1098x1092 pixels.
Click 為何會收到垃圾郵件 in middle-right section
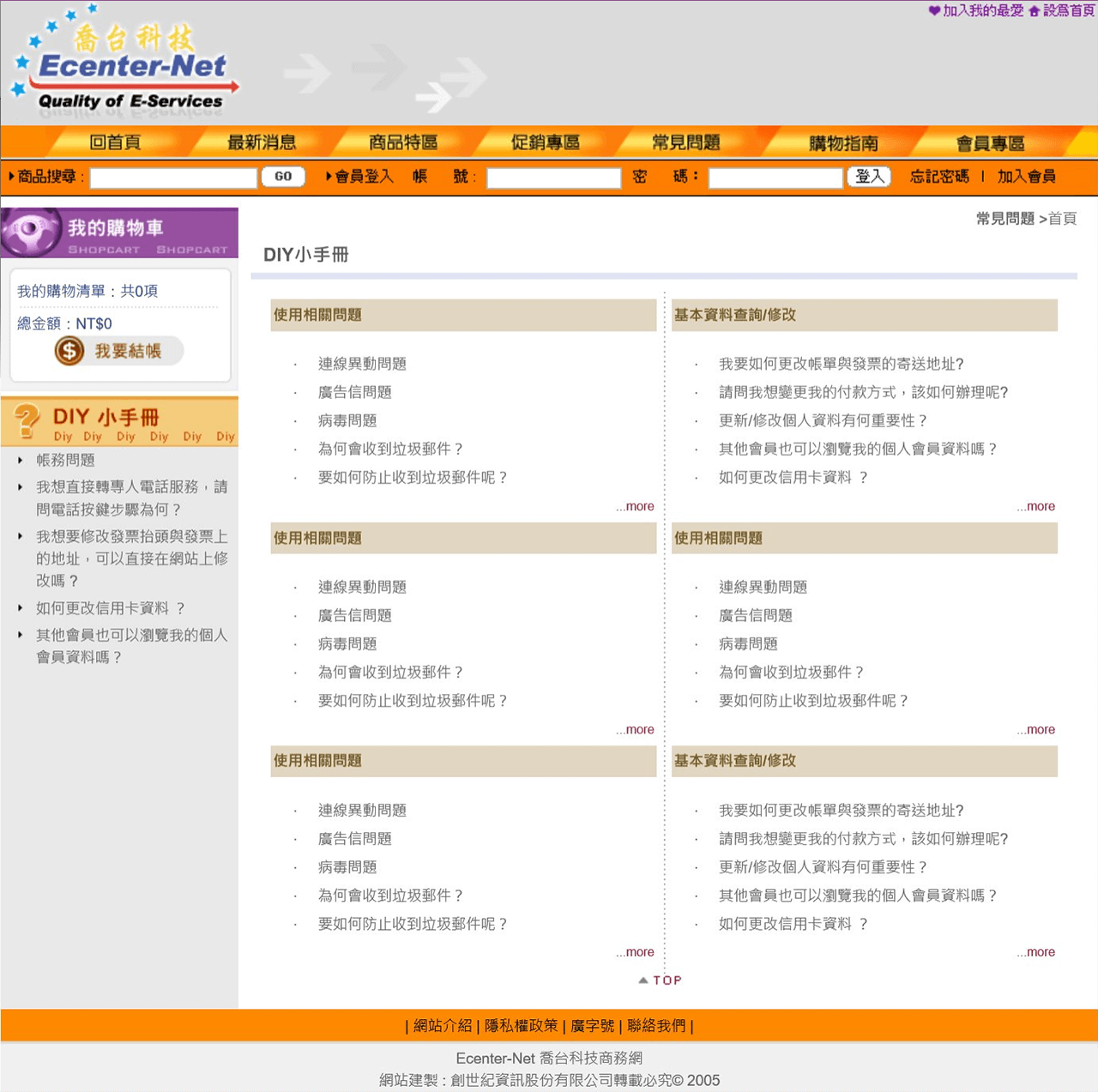click(791, 672)
